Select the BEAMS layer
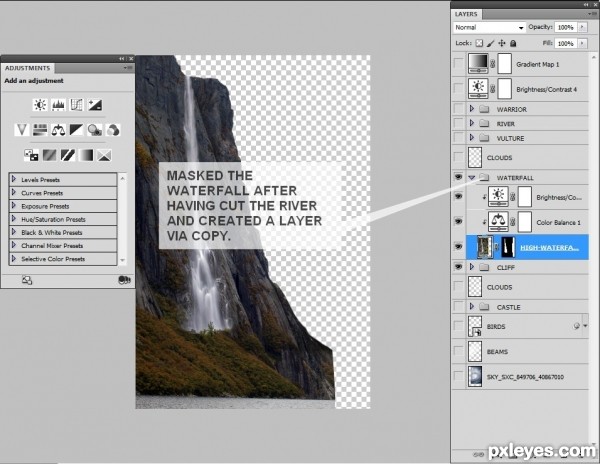 520,351
